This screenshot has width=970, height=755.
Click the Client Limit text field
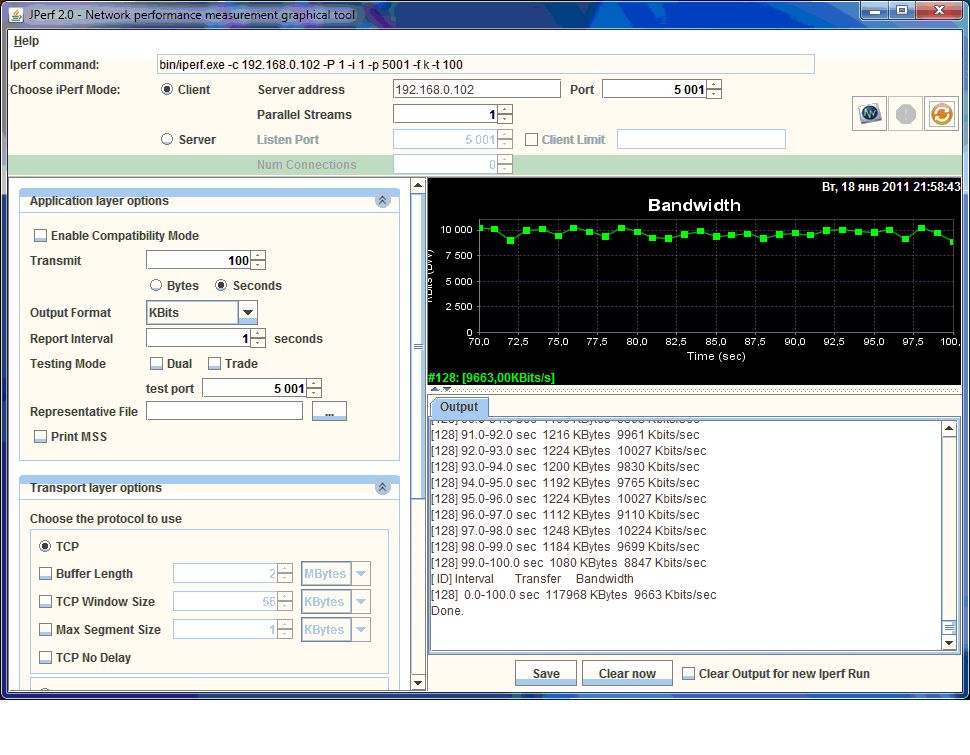click(x=702, y=139)
